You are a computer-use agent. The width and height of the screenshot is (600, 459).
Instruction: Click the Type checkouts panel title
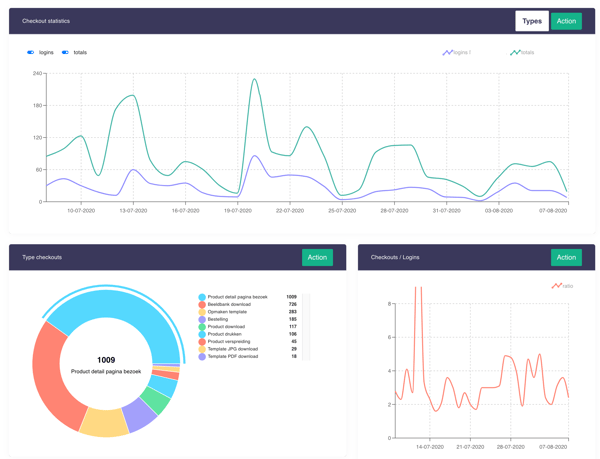(42, 257)
